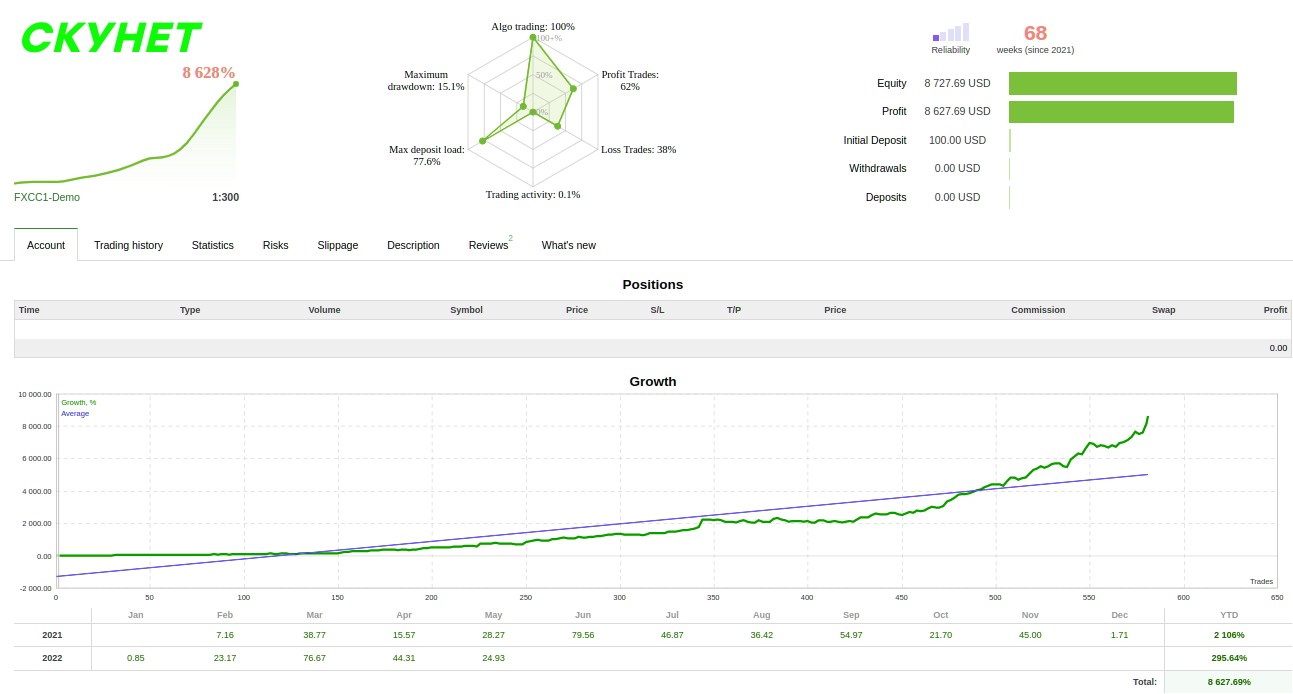Click the 2021 year row label
The width and height of the screenshot is (1293, 694).
52,635
